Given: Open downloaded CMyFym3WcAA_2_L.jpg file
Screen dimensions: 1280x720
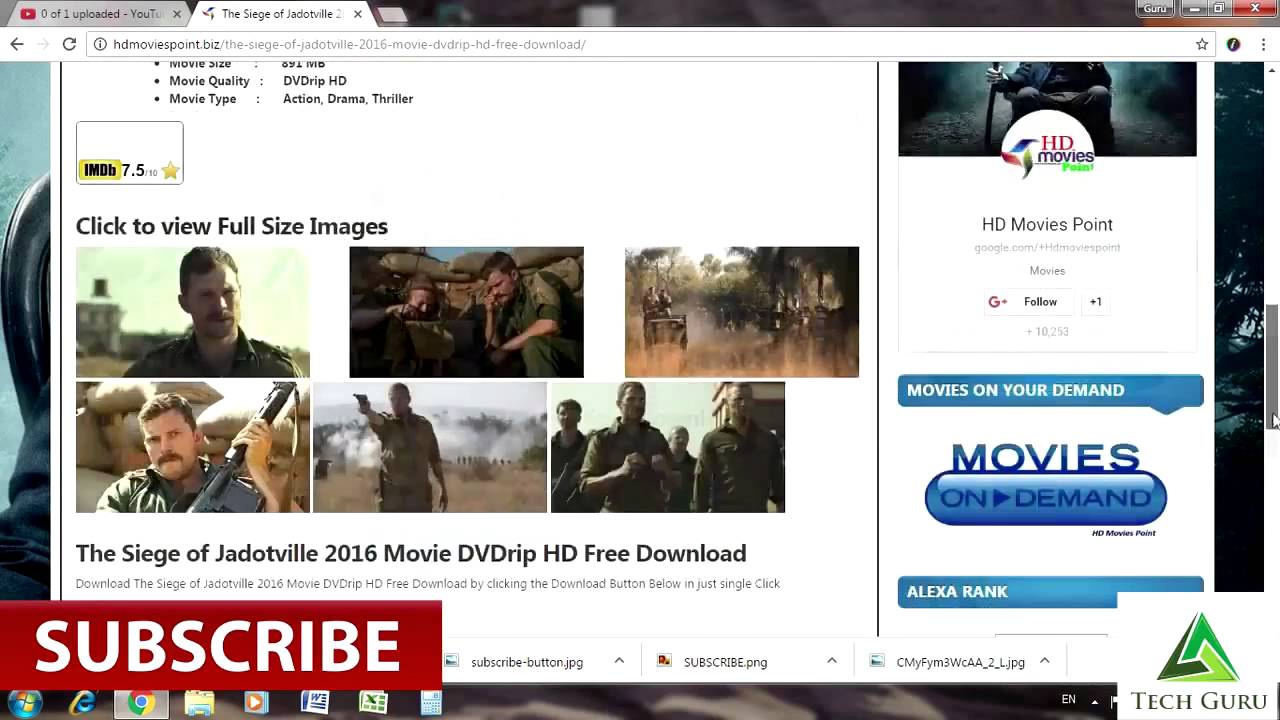Looking at the screenshot, I should pyautogui.click(x=948, y=662).
